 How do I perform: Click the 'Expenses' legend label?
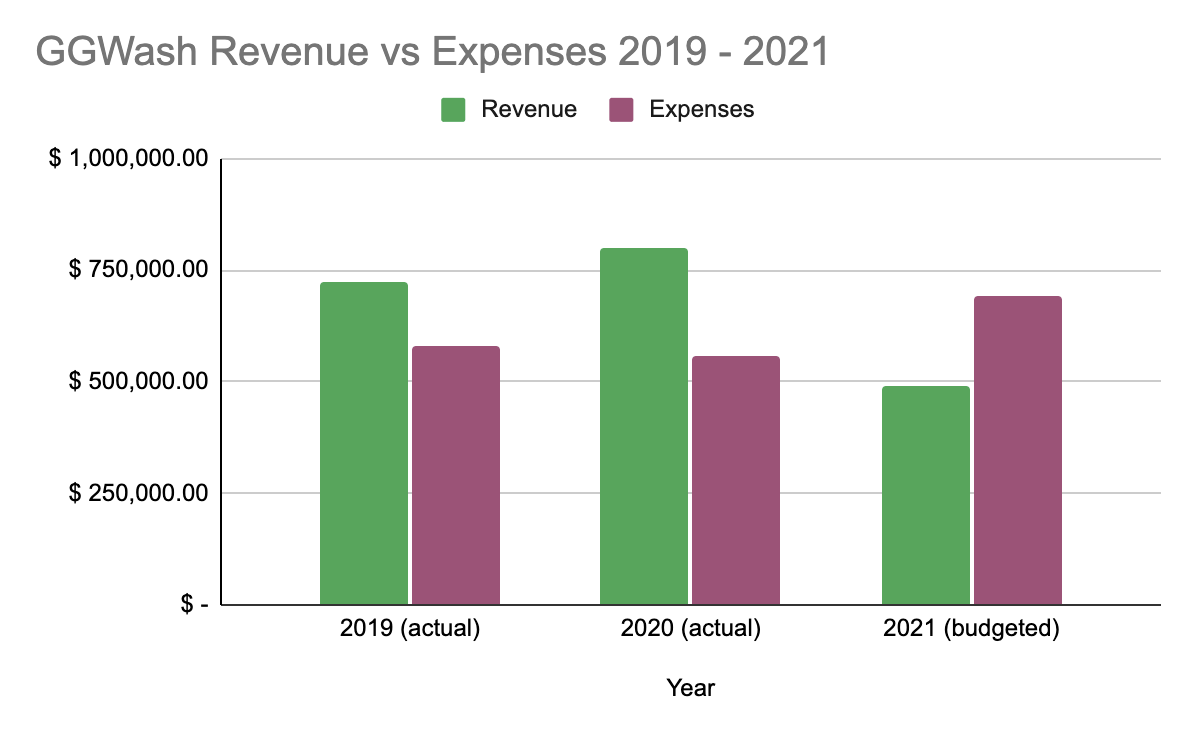[x=702, y=109]
